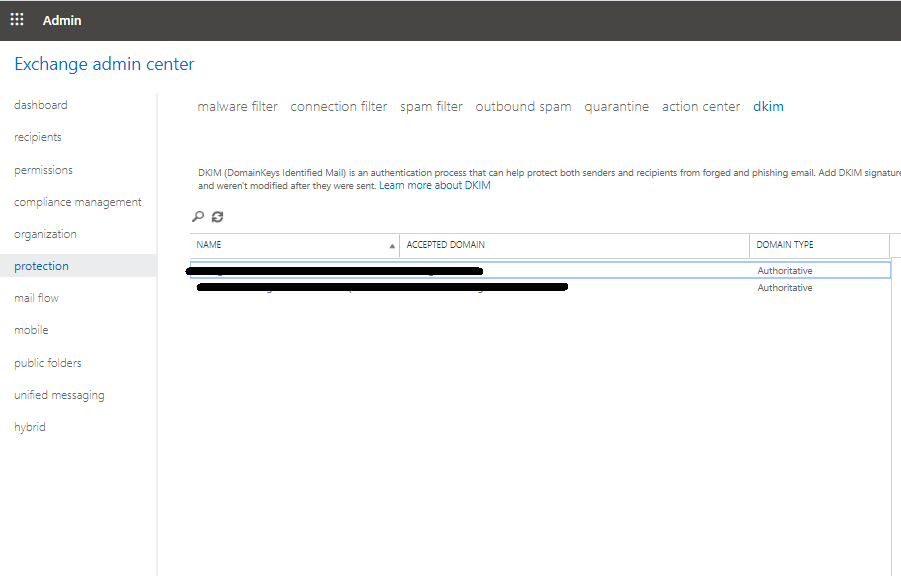Image resolution: width=901 pixels, height=576 pixels.
Task: Click the search magnifier icon above the table
Action: (198, 217)
